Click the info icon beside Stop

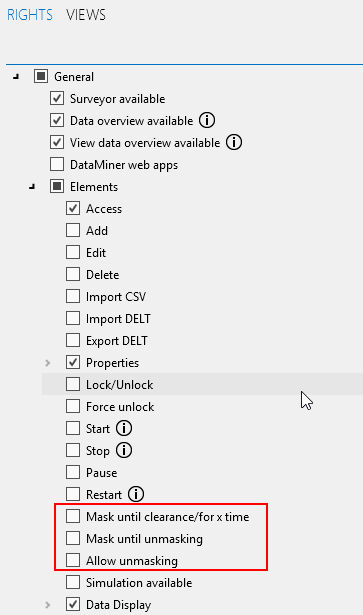coord(124,450)
